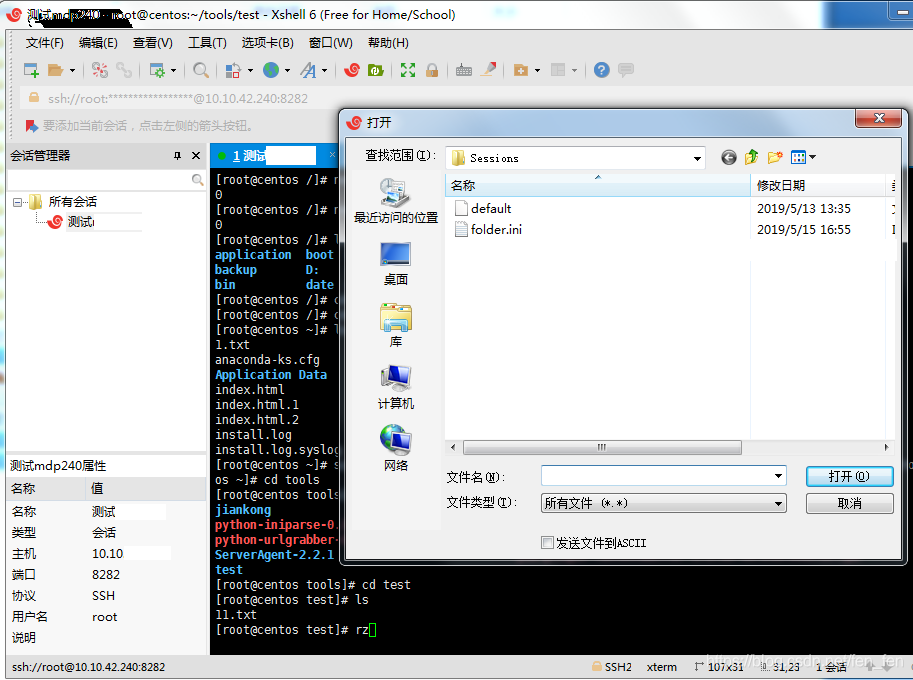Click the 取消 button
Viewport: 913px width, 680px height.
[849, 504]
